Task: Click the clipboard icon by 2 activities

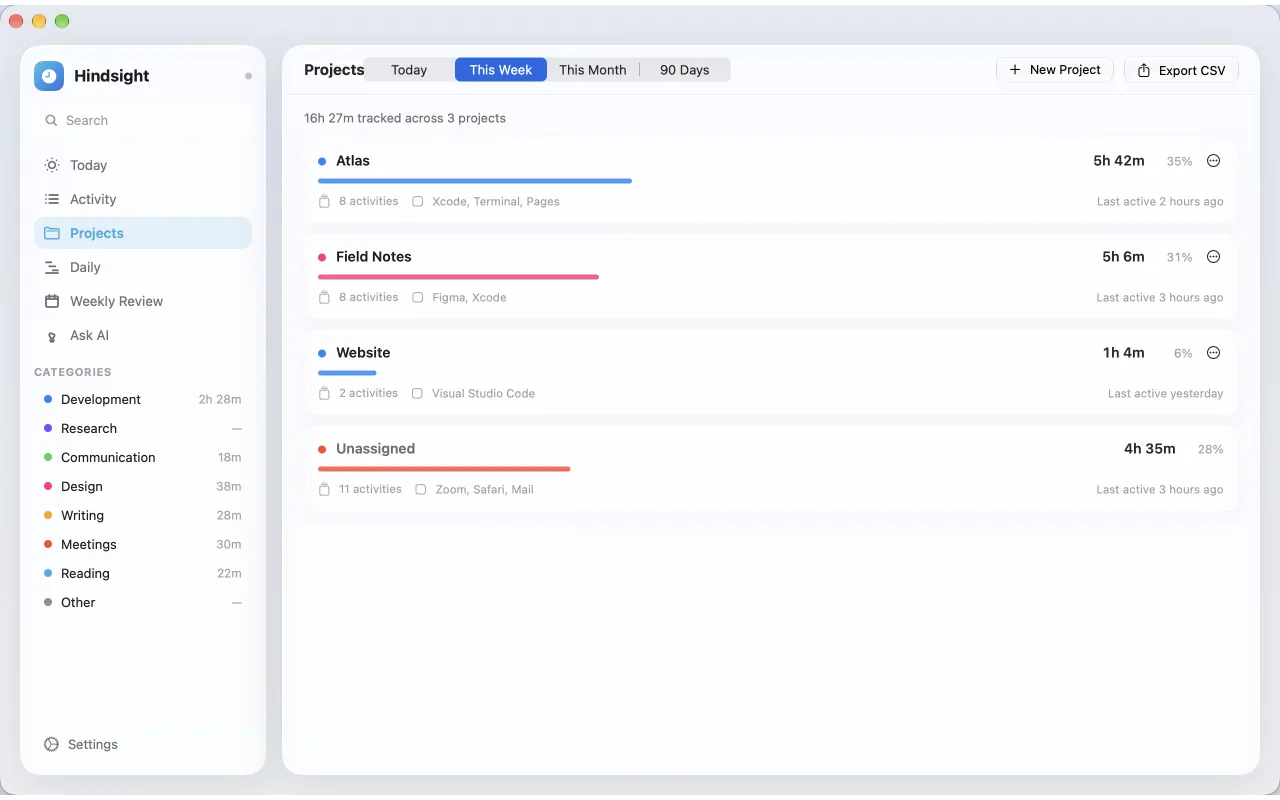Action: [324, 393]
